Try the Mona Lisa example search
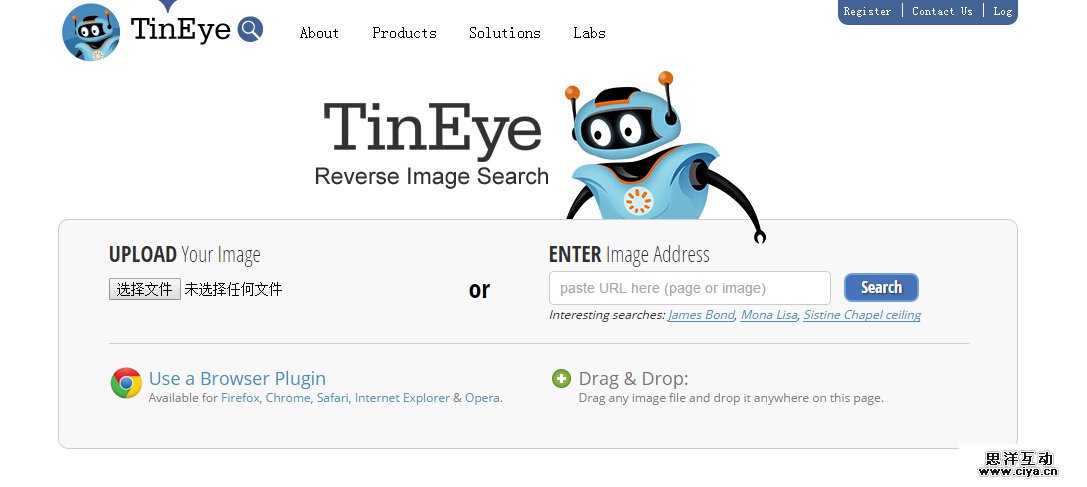The width and height of the screenshot is (1087, 487). point(769,315)
